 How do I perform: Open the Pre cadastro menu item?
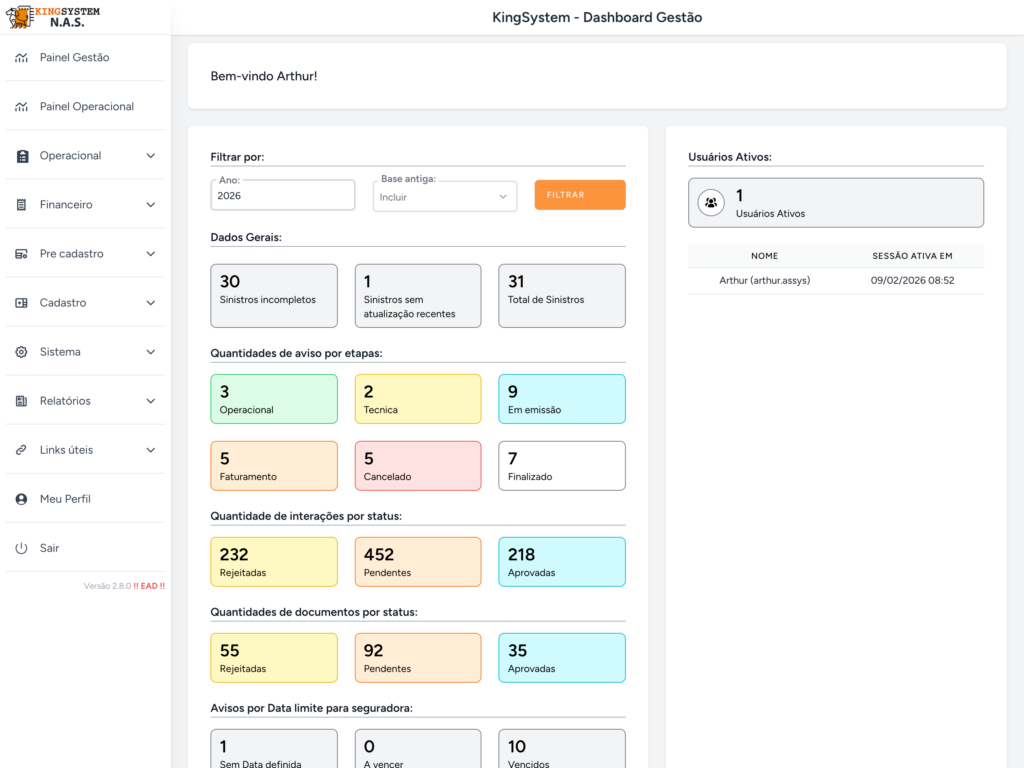(x=72, y=254)
